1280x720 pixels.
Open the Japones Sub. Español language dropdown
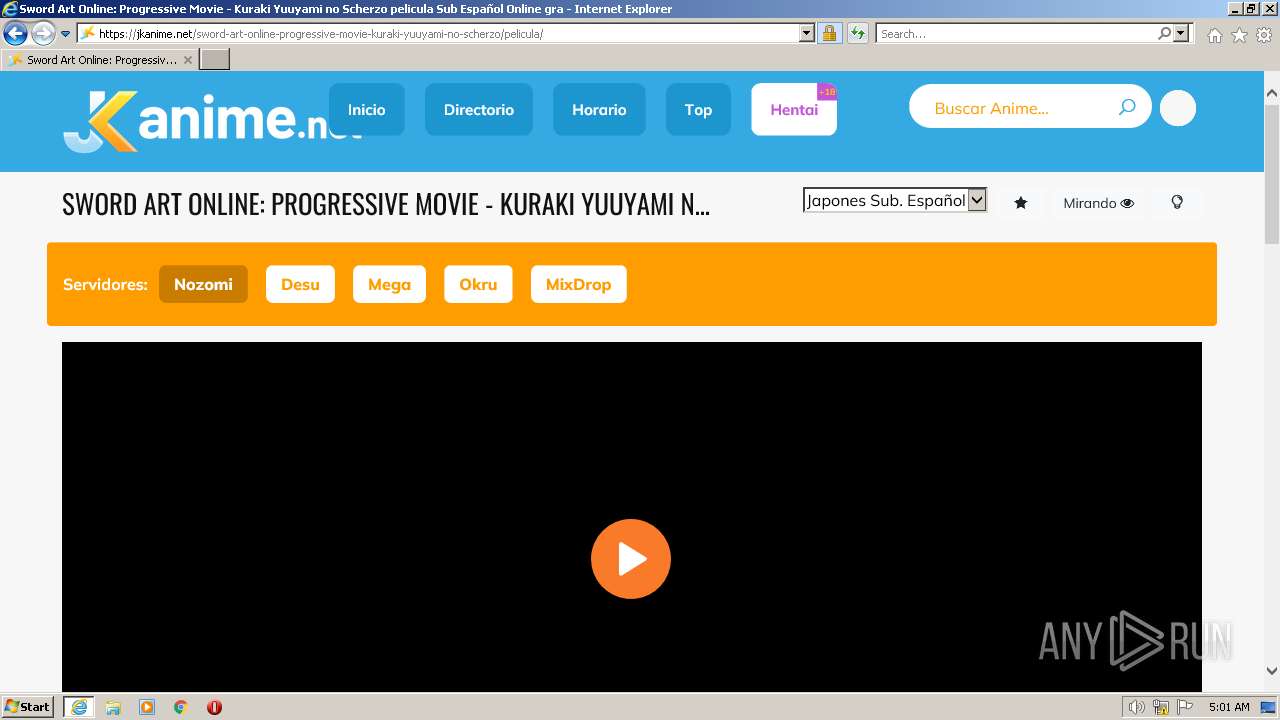(895, 200)
